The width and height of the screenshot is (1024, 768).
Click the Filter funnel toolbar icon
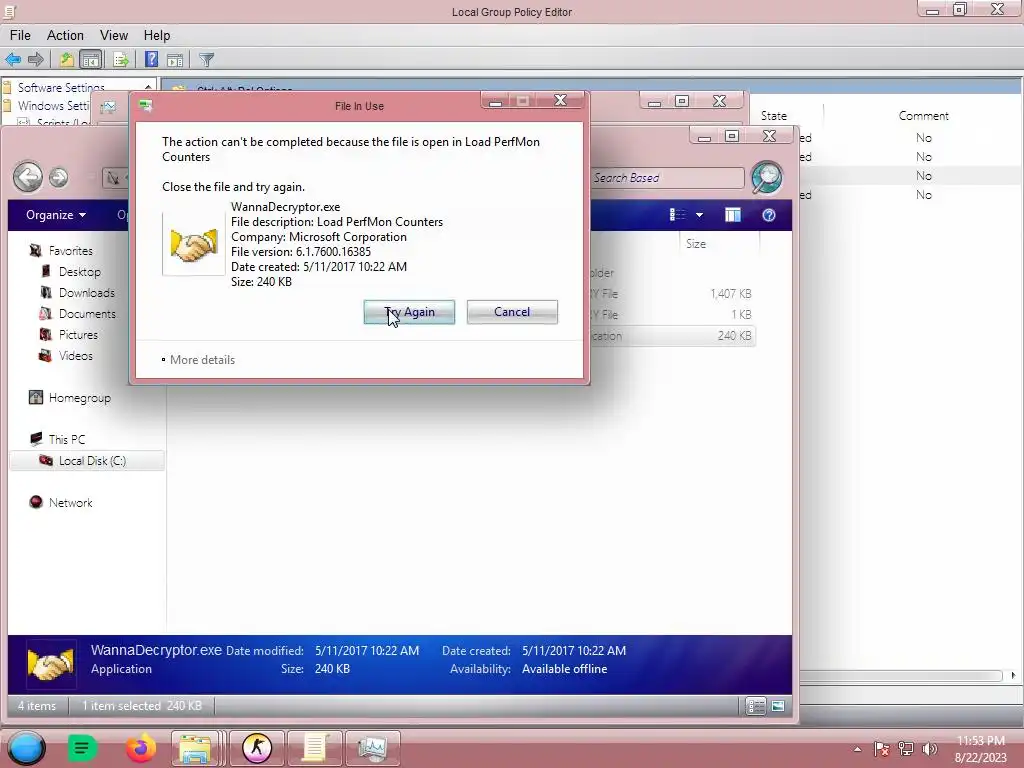[x=206, y=60]
